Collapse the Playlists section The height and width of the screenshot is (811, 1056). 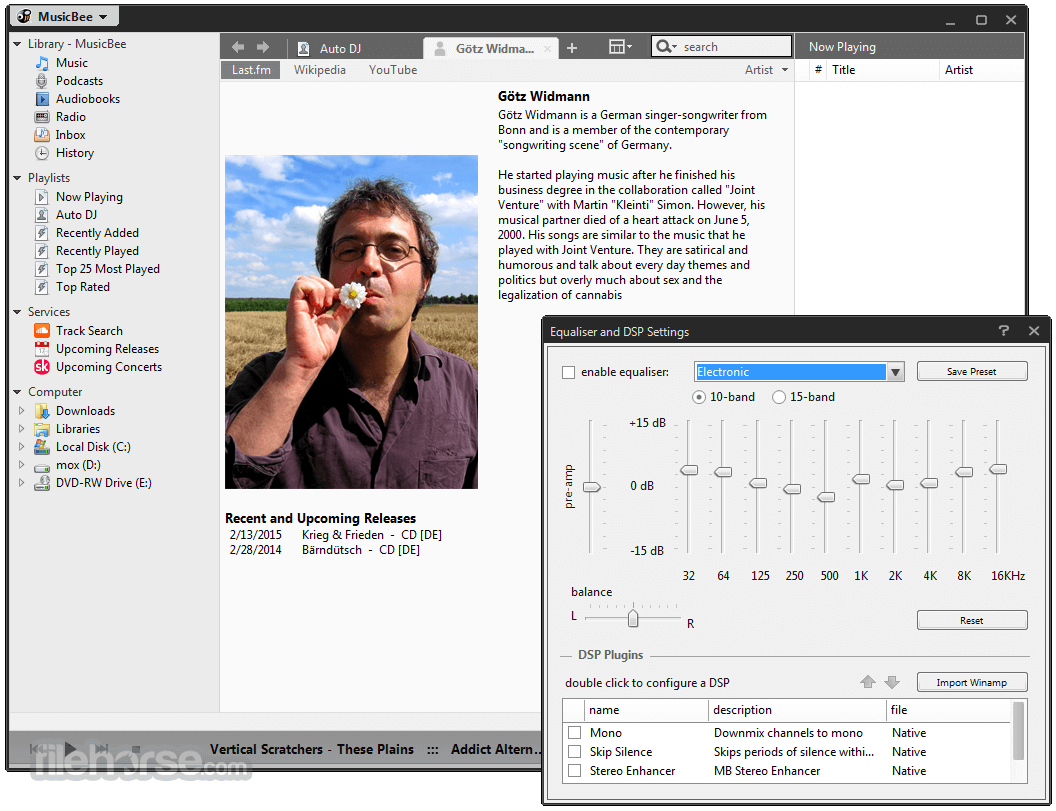17,179
